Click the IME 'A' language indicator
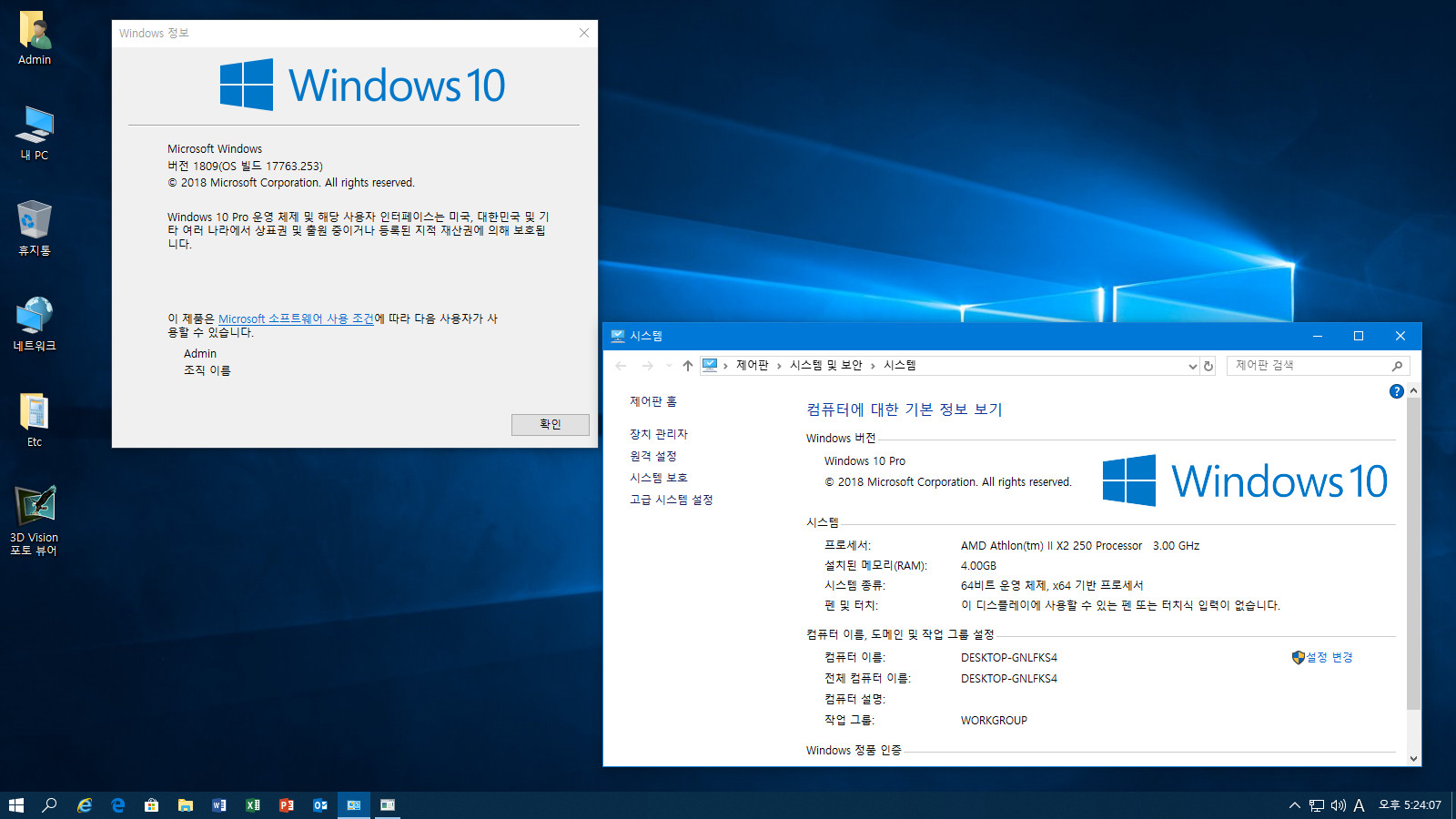Image resolution: width=1456 pixels, height=819 pixels. pyautogui.click(x=1359, y=805)
